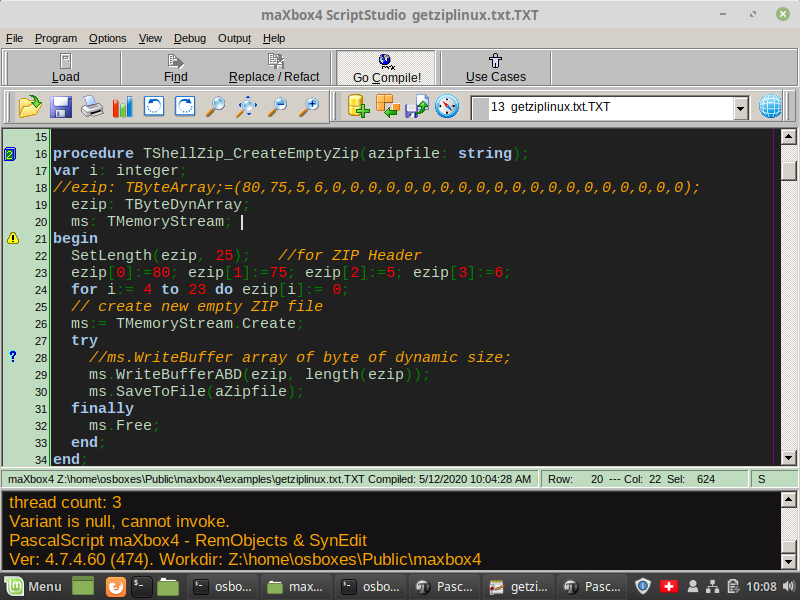Viewport: 800px width, 600px height.
Task: Open the Linux Mint Menu launcher
Action: click(32, 586)
